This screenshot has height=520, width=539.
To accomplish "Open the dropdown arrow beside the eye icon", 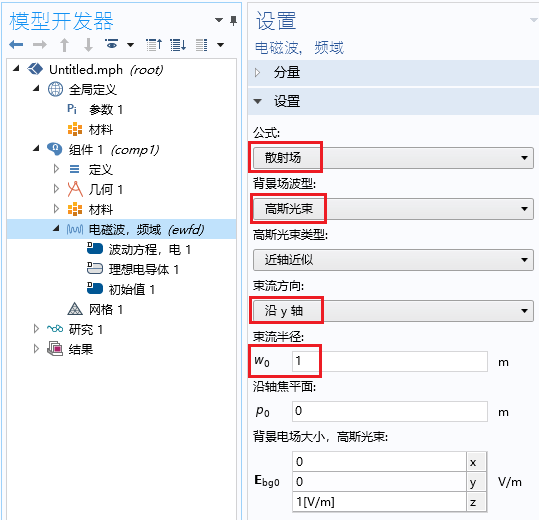I will tap(130, 45).
